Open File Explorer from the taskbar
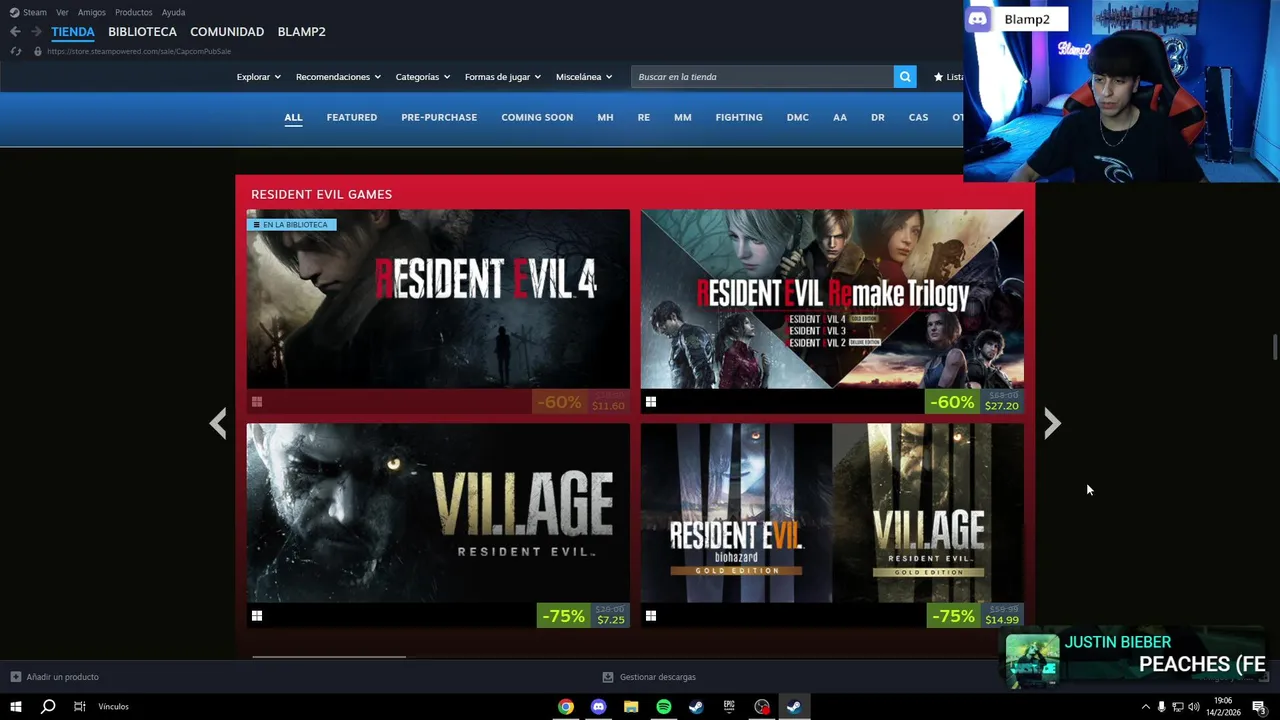Screen dimensions: 1280x720 tap(631, 707)
